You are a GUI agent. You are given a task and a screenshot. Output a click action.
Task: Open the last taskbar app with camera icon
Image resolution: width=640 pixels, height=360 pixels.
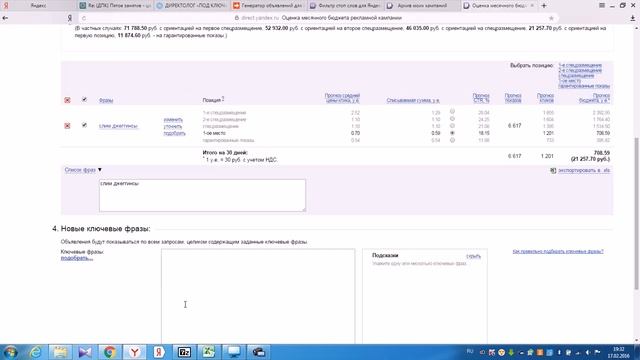(258, 352)
